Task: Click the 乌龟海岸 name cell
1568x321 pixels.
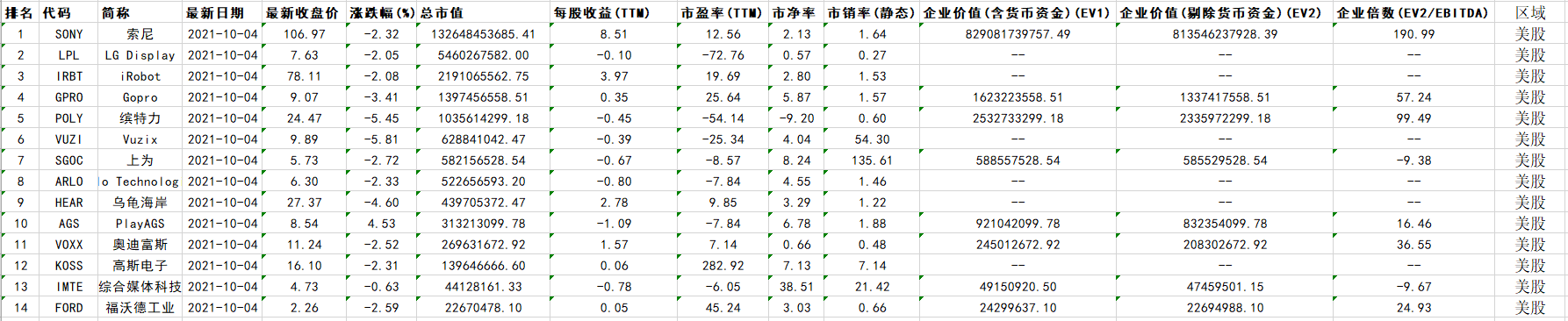Action: tap(140, 203)
